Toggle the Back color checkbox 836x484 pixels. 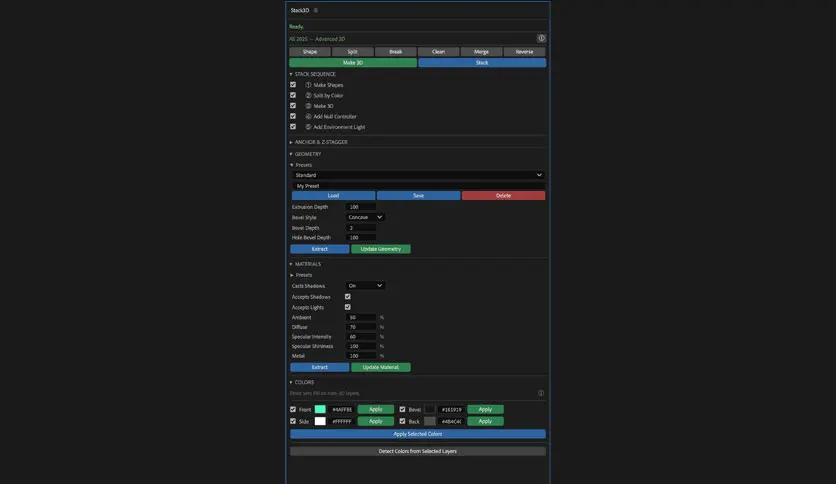403,421
